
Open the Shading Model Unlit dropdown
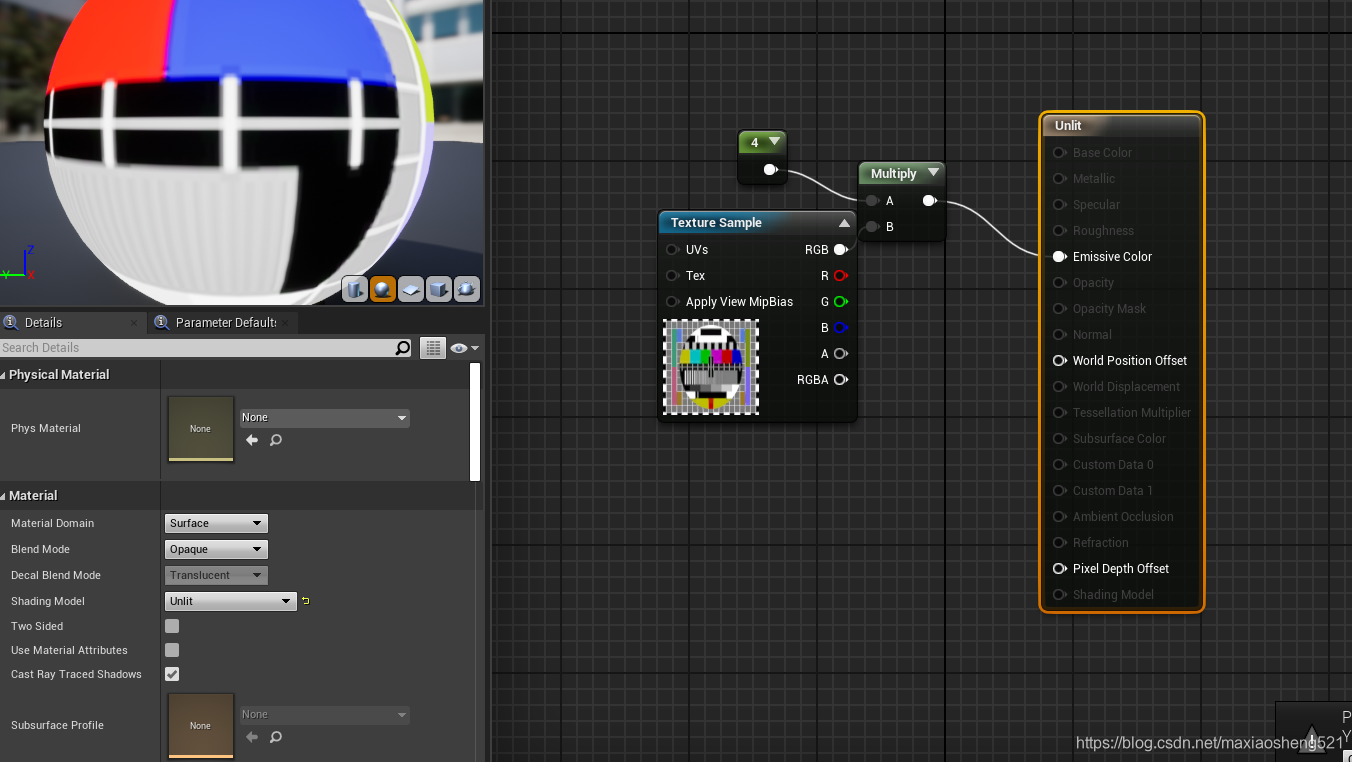pos(230,601)
